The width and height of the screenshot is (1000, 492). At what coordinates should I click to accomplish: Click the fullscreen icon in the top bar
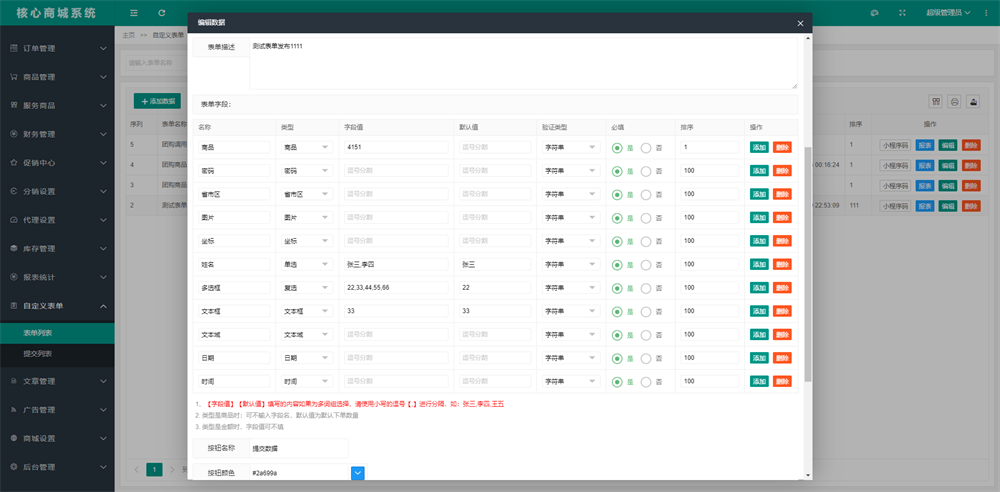902,13
